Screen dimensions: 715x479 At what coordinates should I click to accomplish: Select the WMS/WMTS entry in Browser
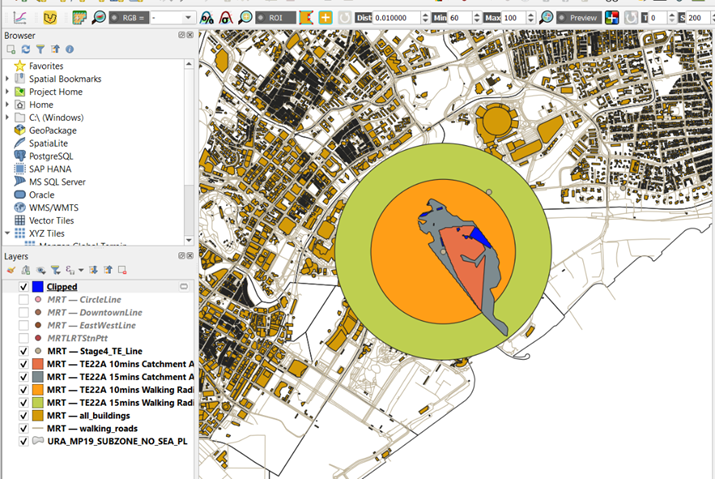(x=51, y=207)
